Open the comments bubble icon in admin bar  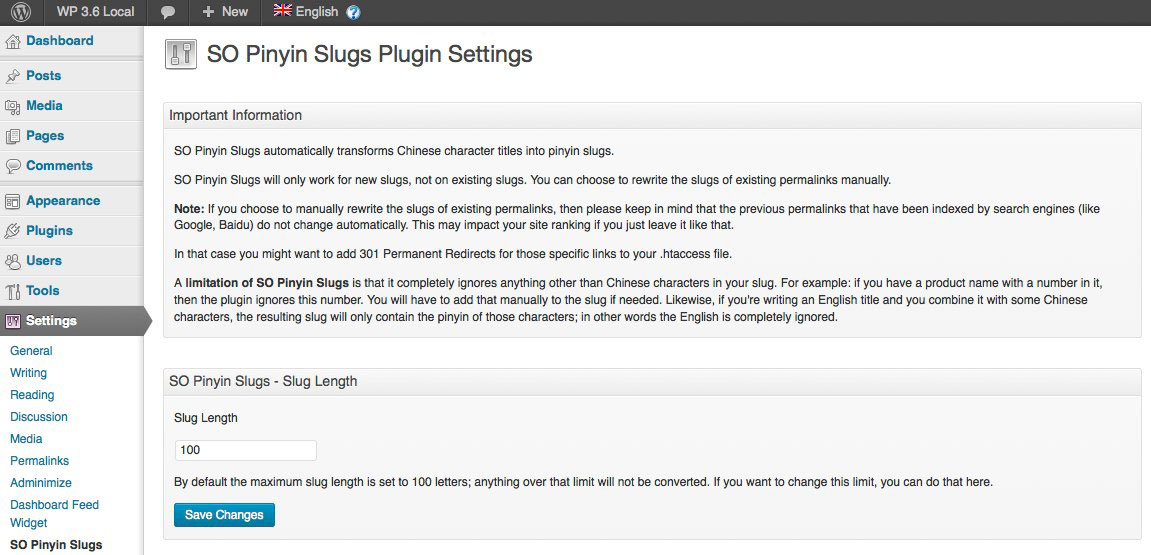point(168,12)
